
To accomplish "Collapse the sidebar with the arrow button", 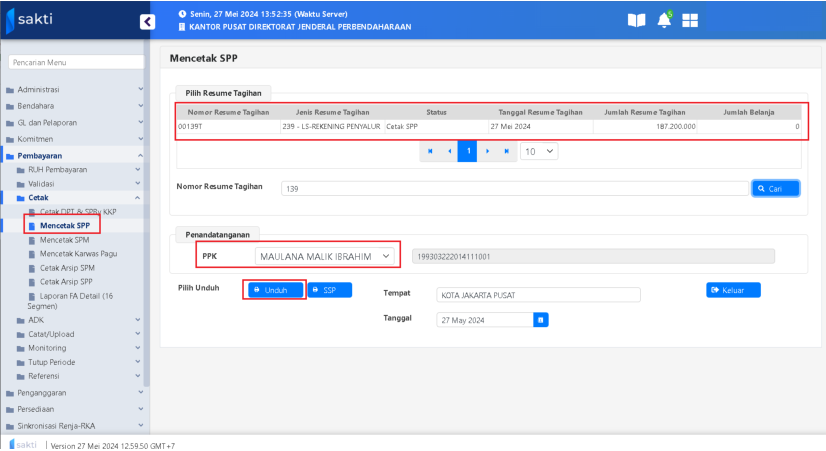I will [x=147, y=20].
